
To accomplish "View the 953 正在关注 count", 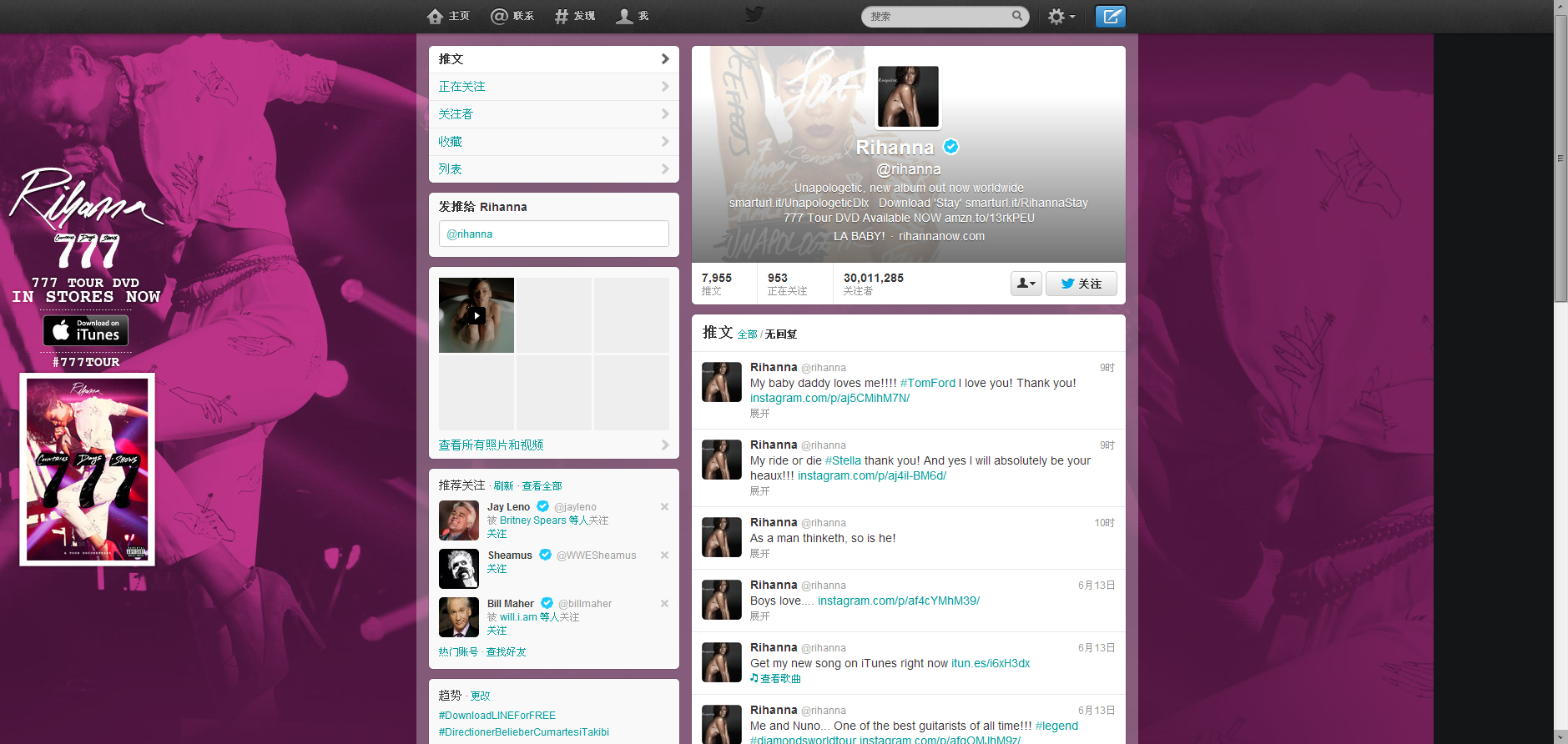I will point(787,284).
